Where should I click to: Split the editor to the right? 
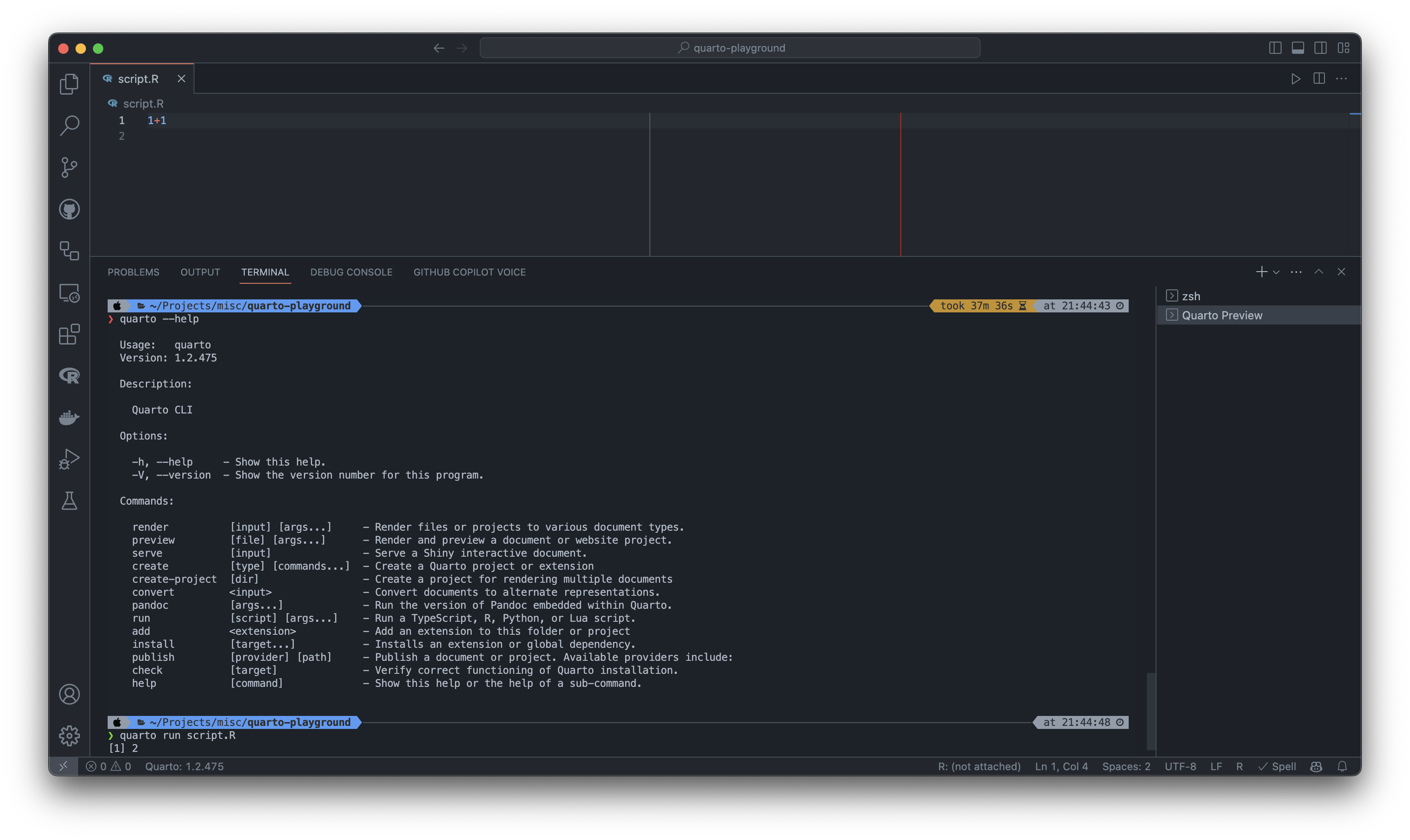coord(1319,79)
